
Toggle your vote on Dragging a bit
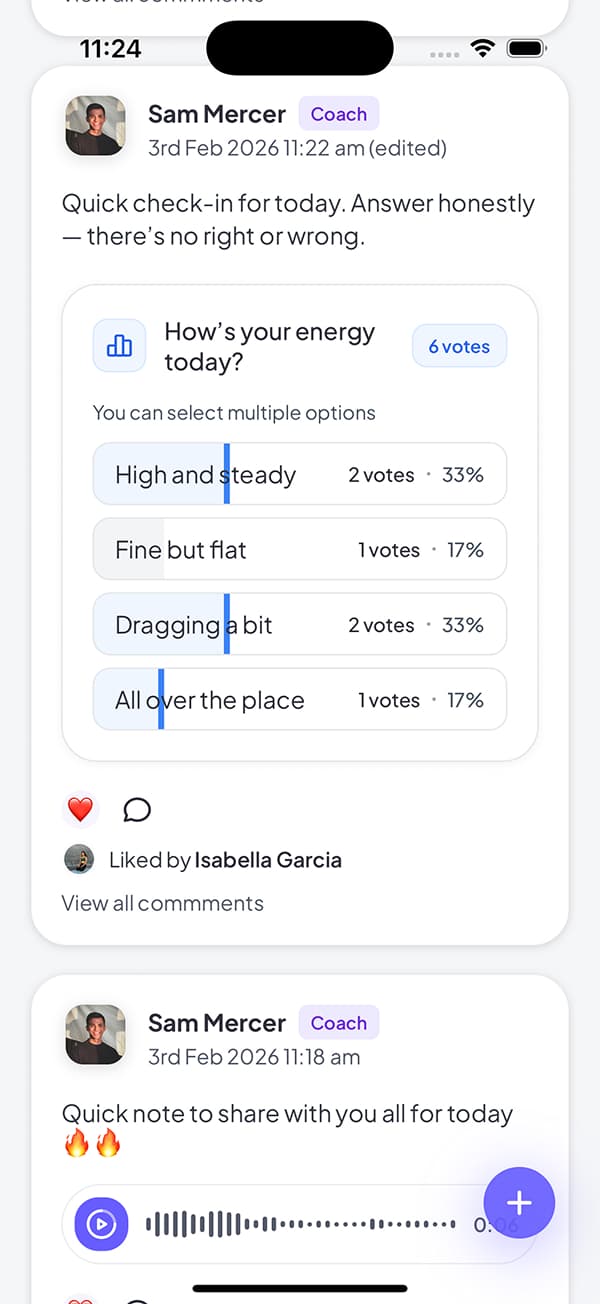pyautogui.click(x=299, y=624)
